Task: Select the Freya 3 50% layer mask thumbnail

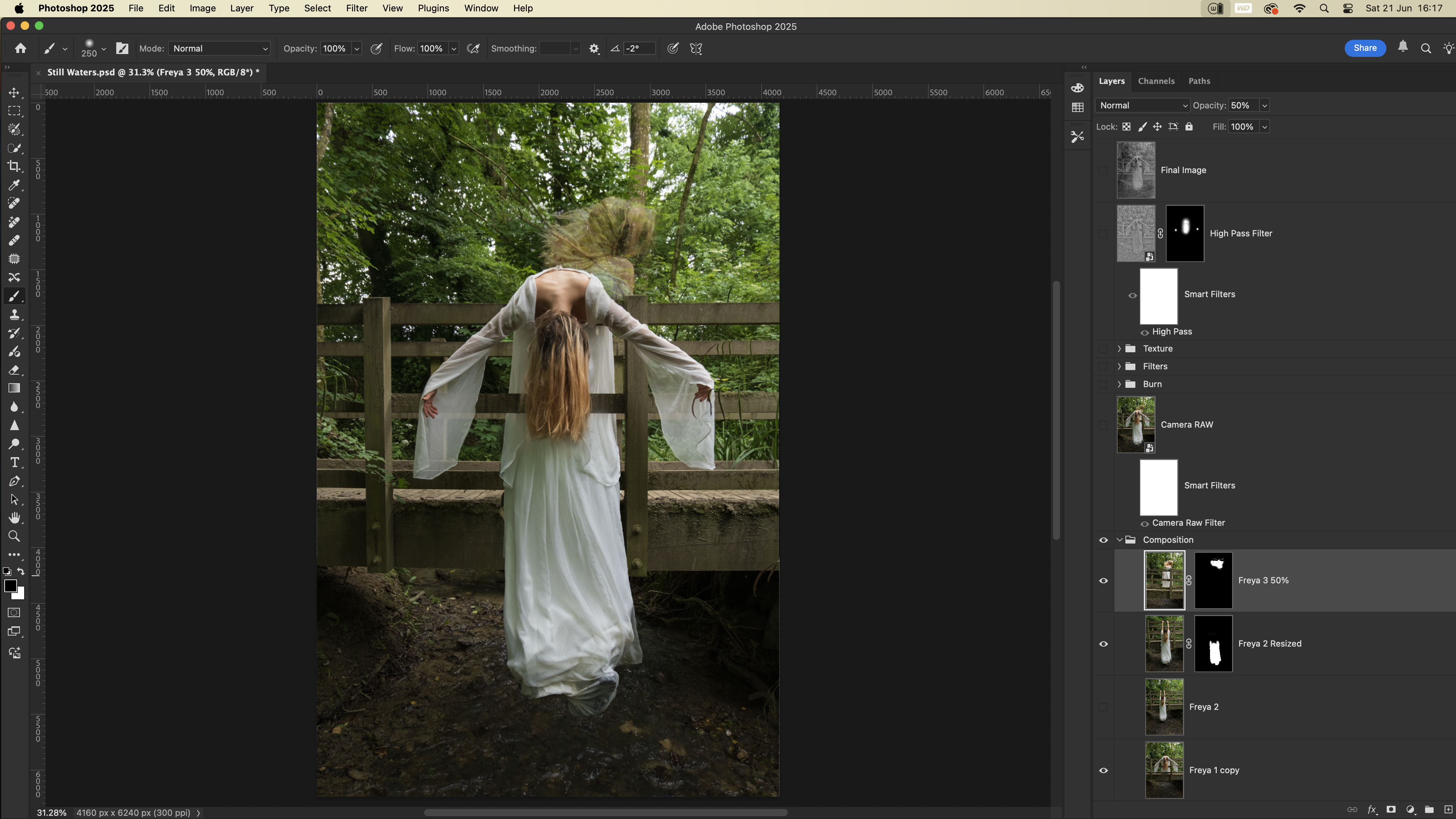Action: click(x=1213, y=580)
